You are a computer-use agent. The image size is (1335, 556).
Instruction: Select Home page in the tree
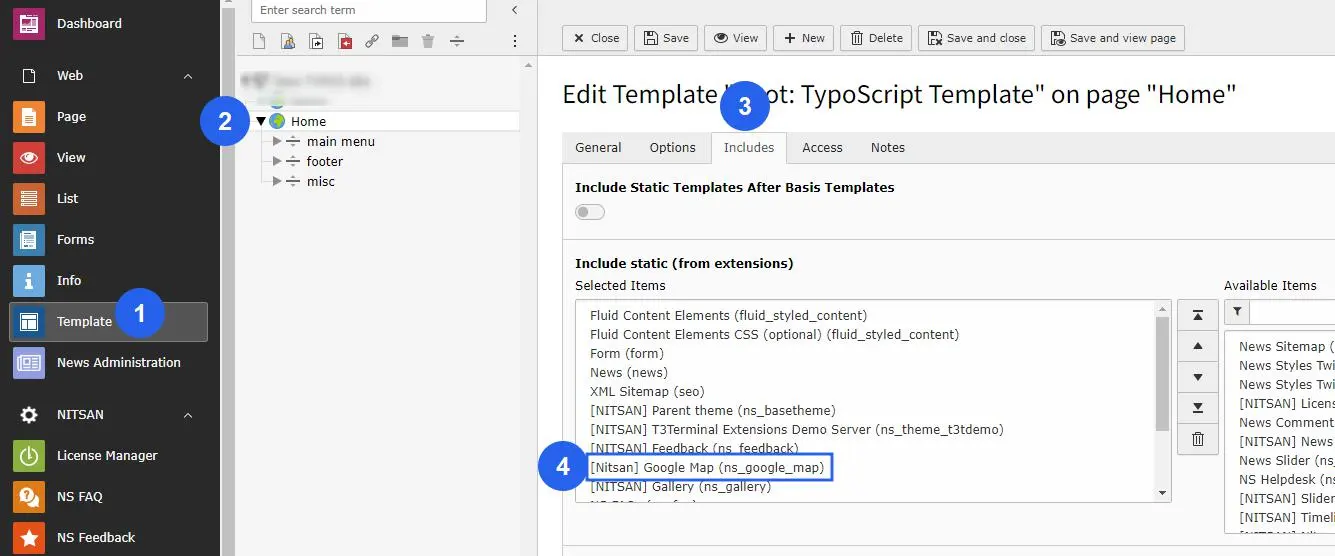(x=308, y=121)
